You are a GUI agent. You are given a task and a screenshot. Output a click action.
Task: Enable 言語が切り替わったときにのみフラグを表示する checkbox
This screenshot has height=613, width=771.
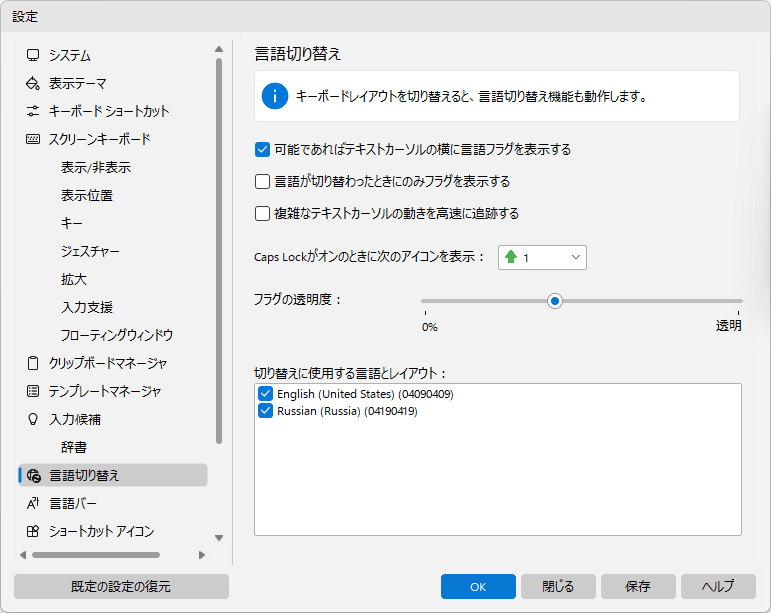[262, 181]
